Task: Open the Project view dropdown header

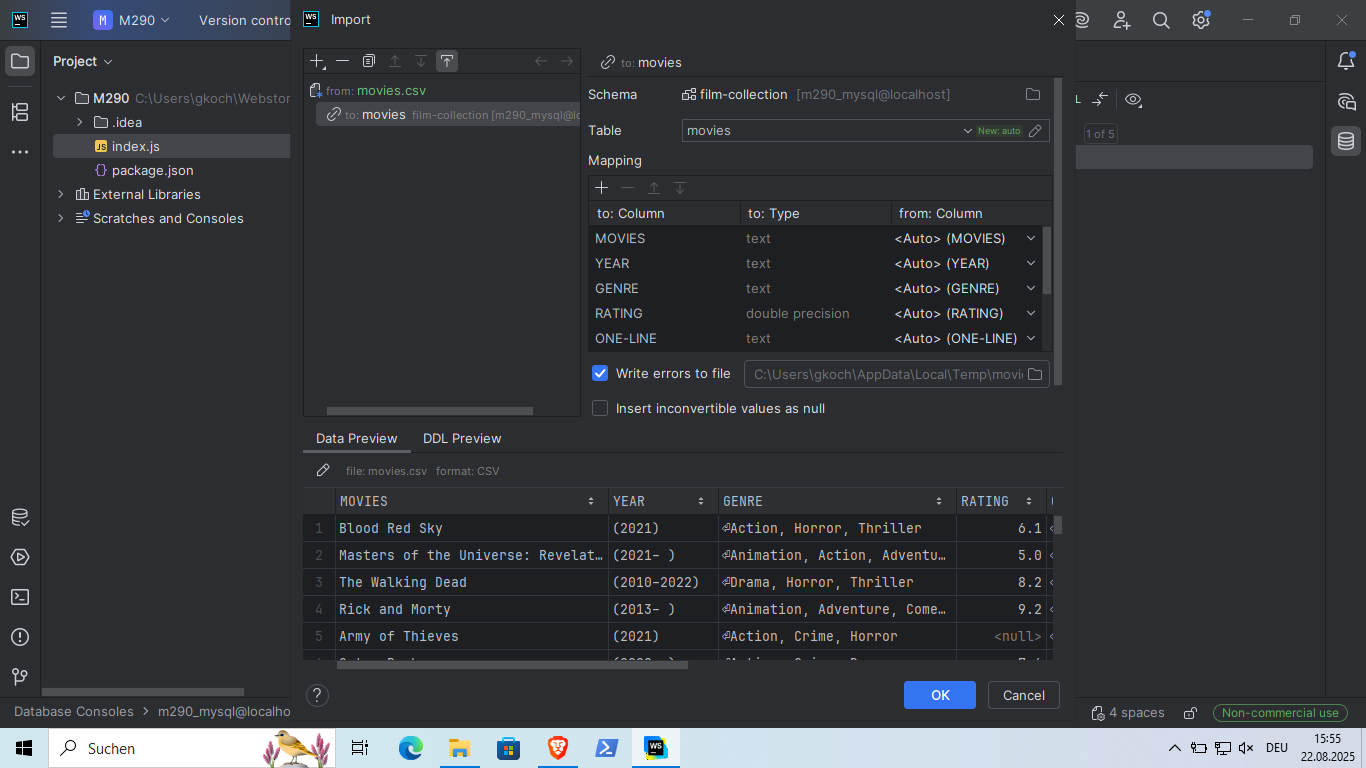Action: tap(83, 61)
